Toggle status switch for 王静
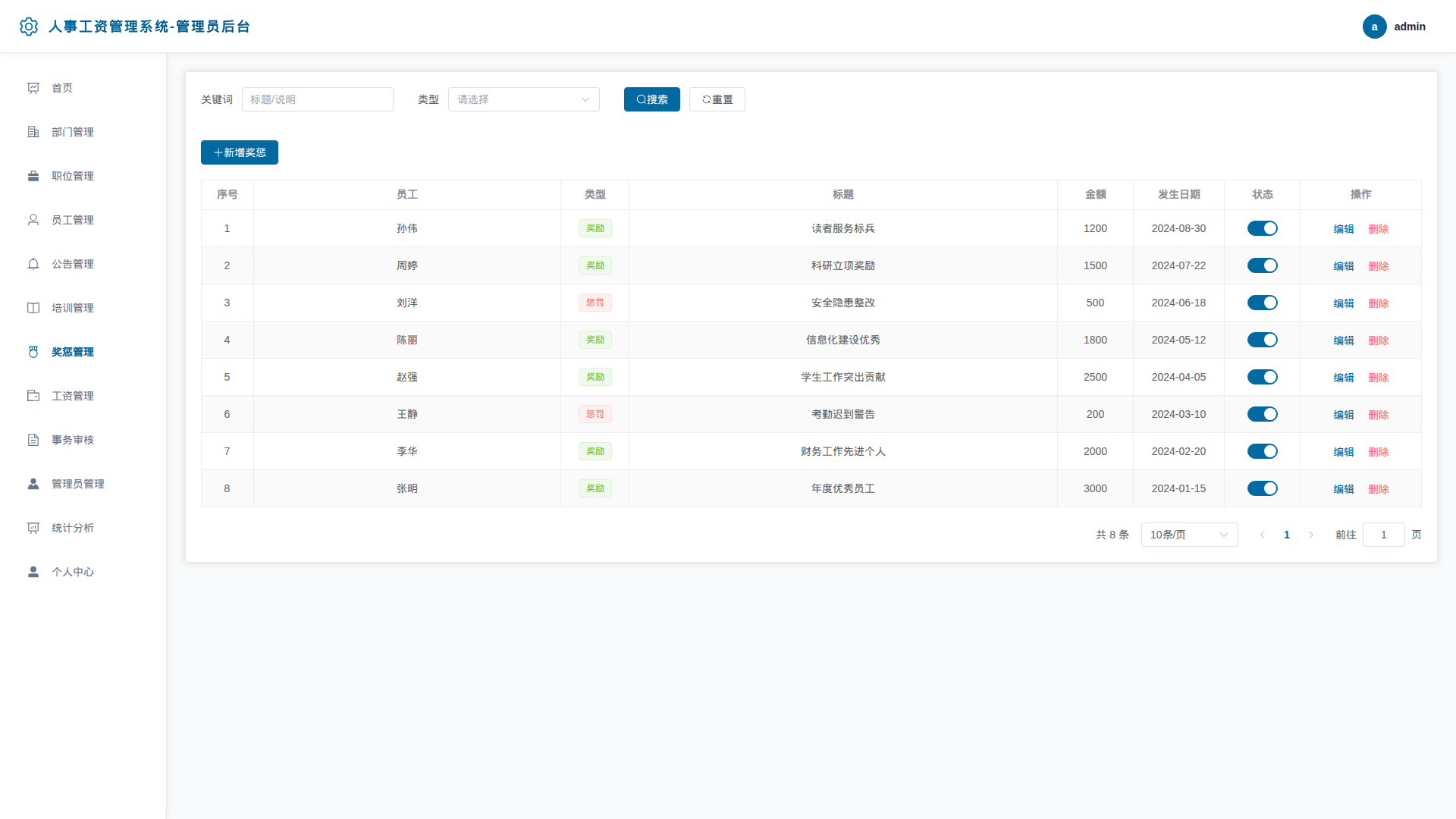 (x=1262, y=414)
